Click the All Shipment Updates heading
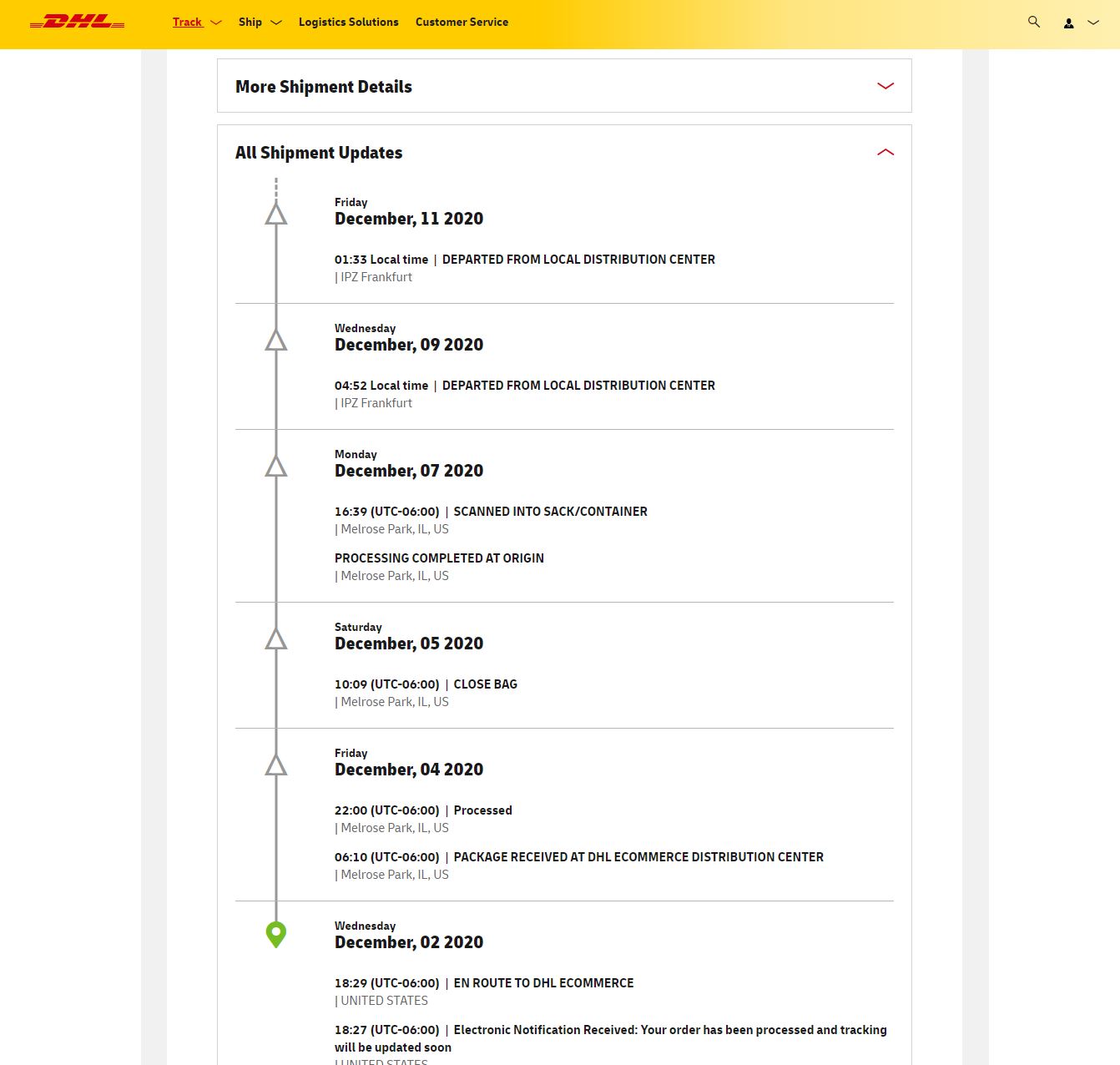 pos(319,153)
